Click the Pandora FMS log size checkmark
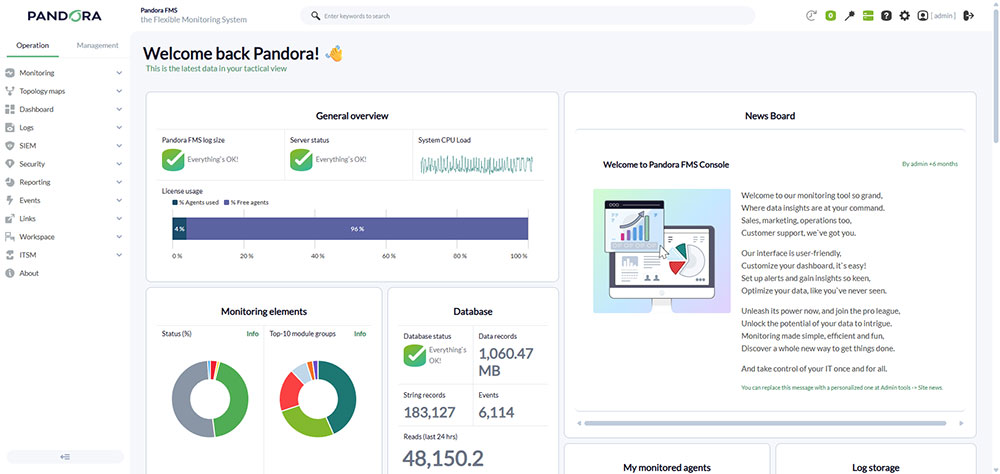The width and height of the screenshot is (1000, 474). tap(173, 159)
